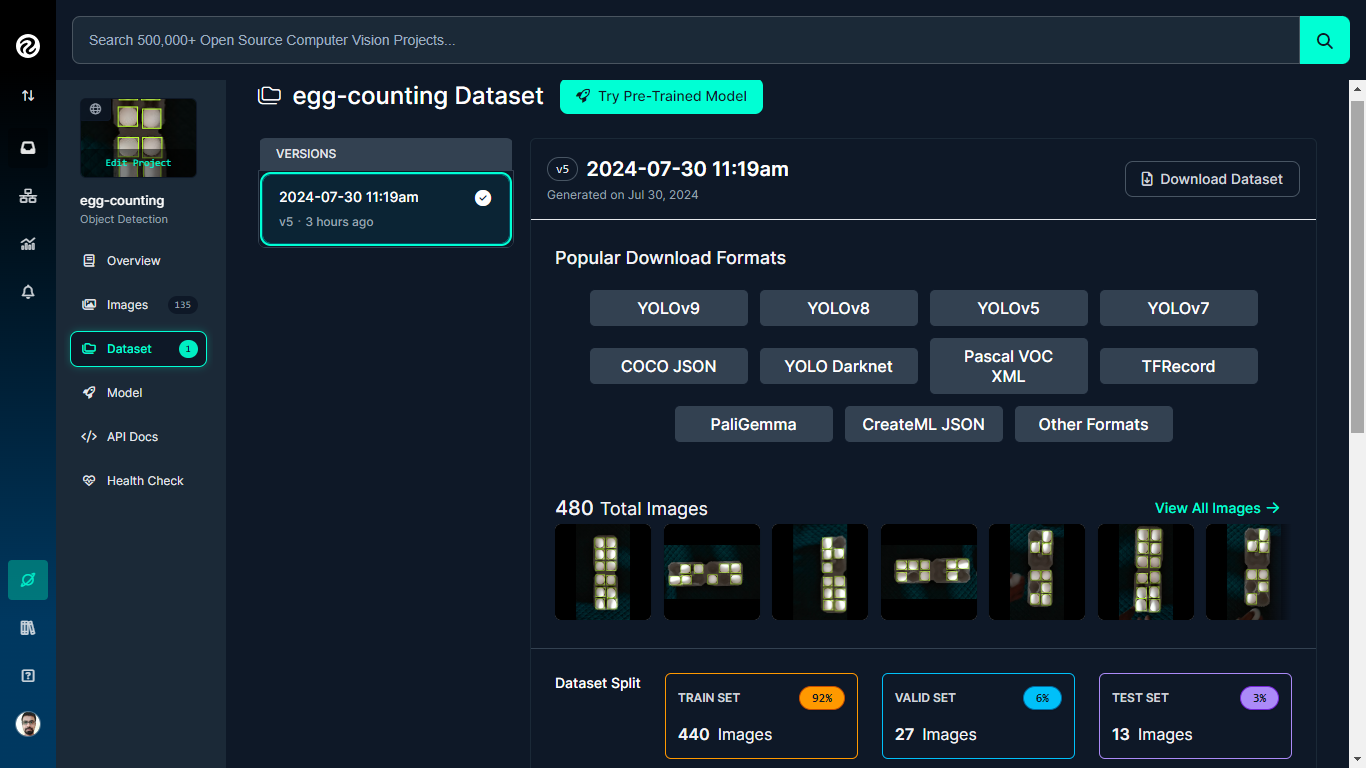
Task: Open Images in the project sidebar
Action: click(x=138, y=305)
